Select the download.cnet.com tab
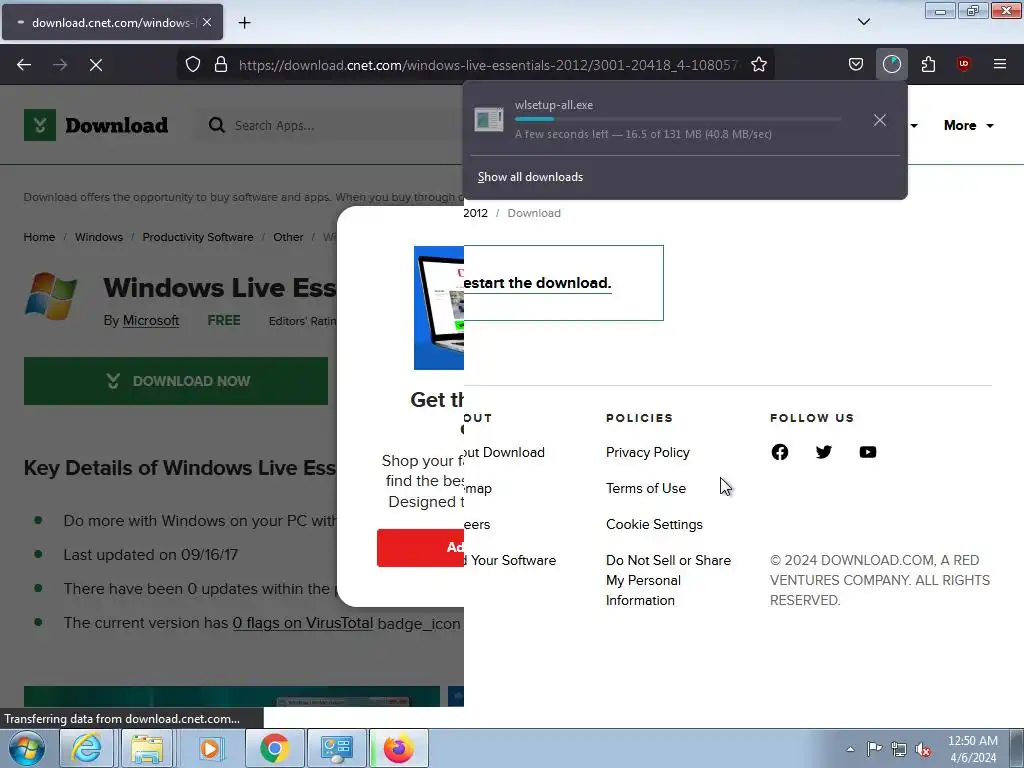 click(x=112, y=22)
